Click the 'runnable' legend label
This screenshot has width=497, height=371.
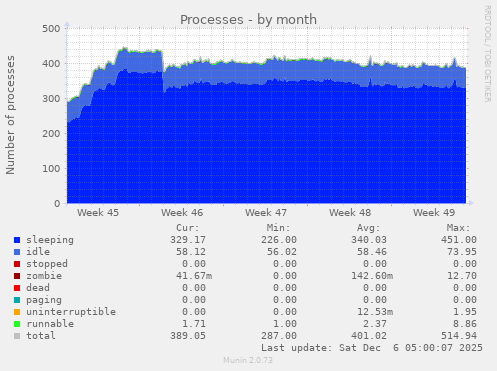50,324
